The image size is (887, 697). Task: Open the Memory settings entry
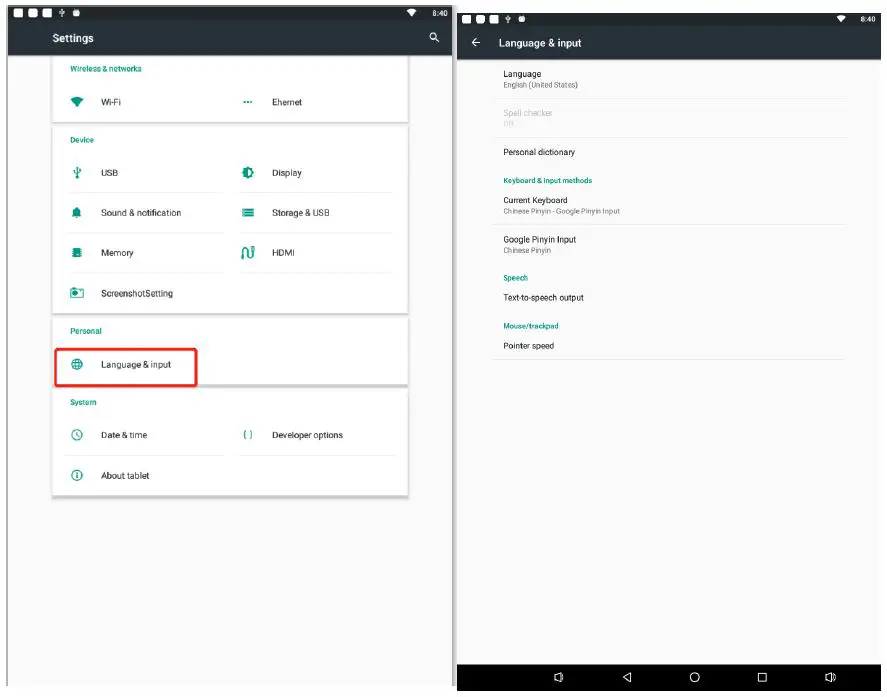(144, 253)
